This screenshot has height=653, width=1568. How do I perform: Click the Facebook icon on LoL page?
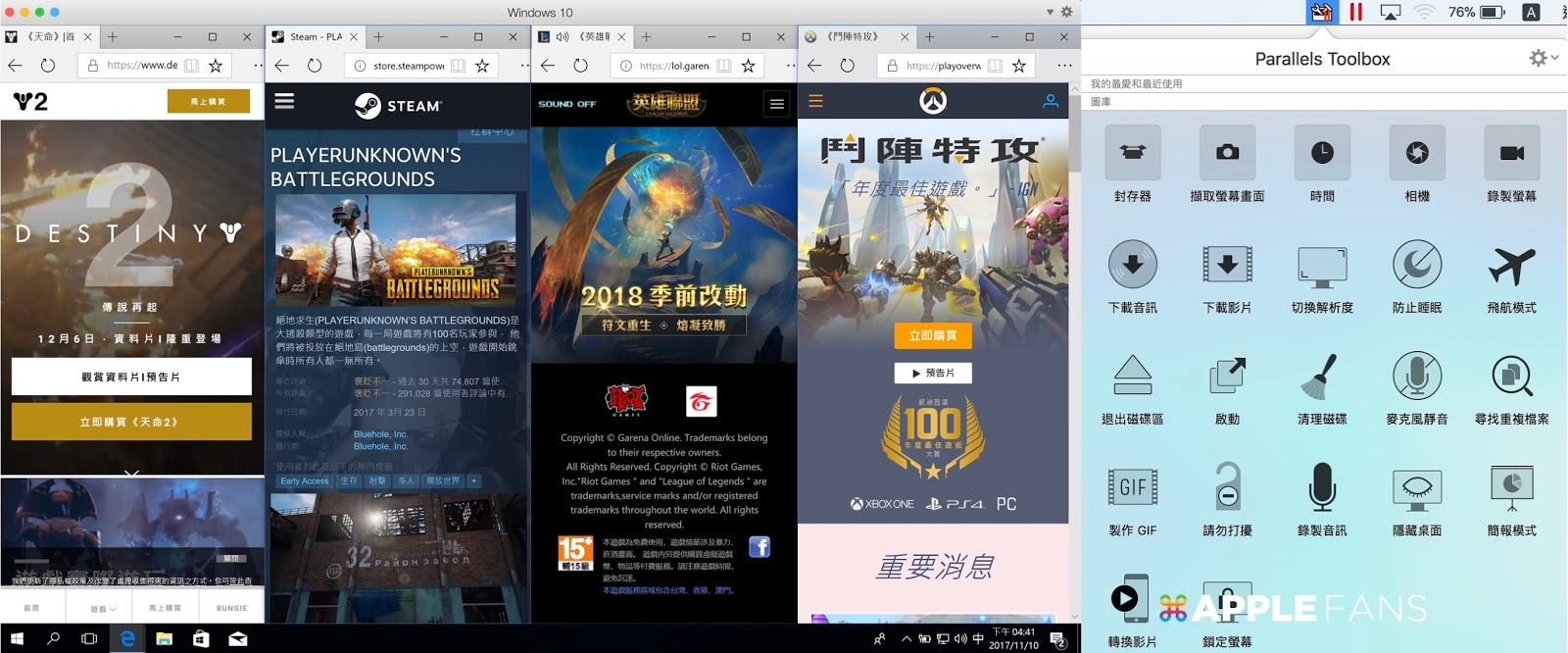click(759, 547)
